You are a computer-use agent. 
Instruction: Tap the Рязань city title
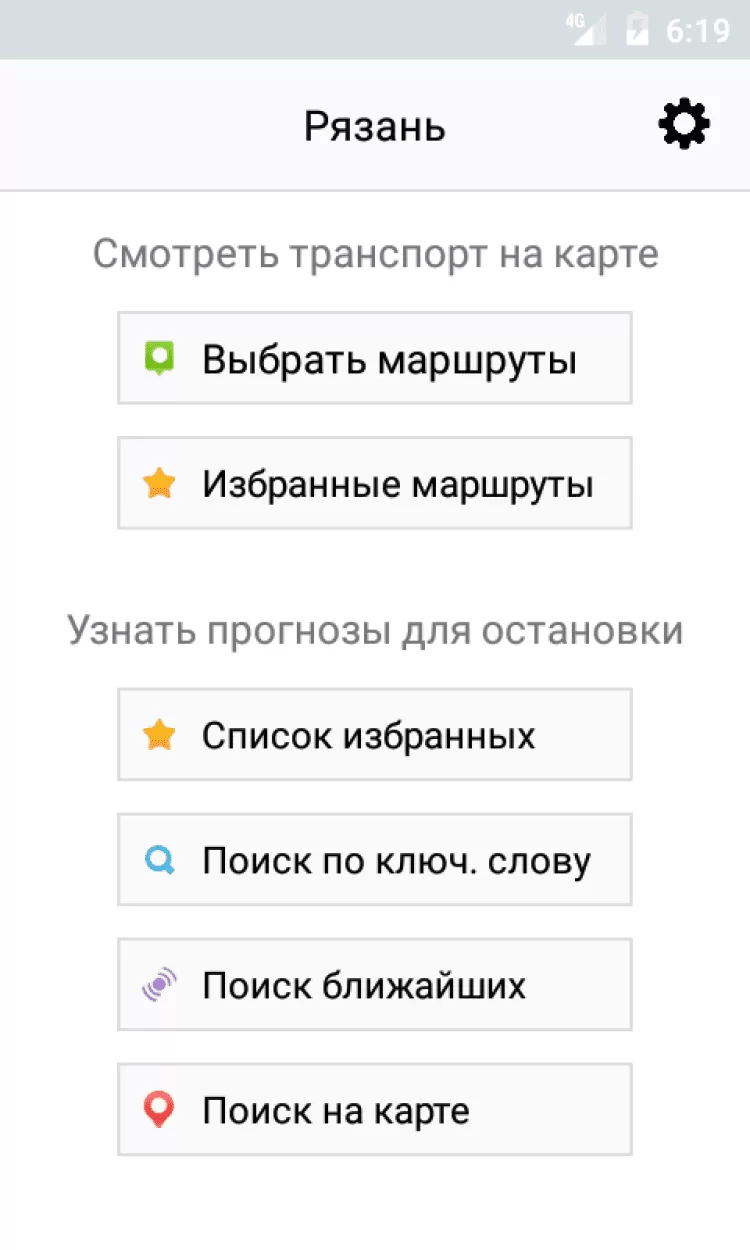click(375, 127)
